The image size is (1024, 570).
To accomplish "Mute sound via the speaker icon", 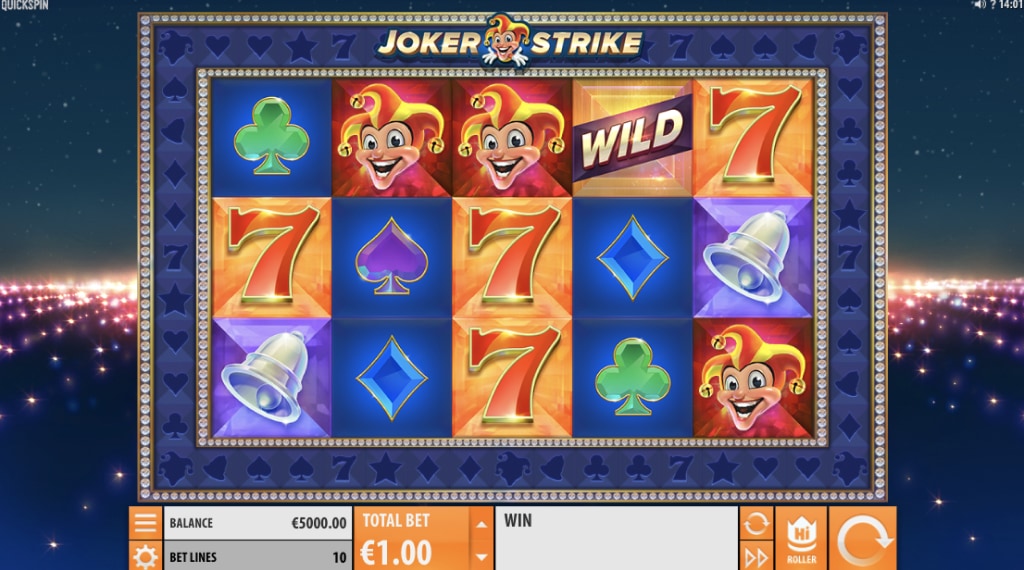I will [x=980, y=5].
